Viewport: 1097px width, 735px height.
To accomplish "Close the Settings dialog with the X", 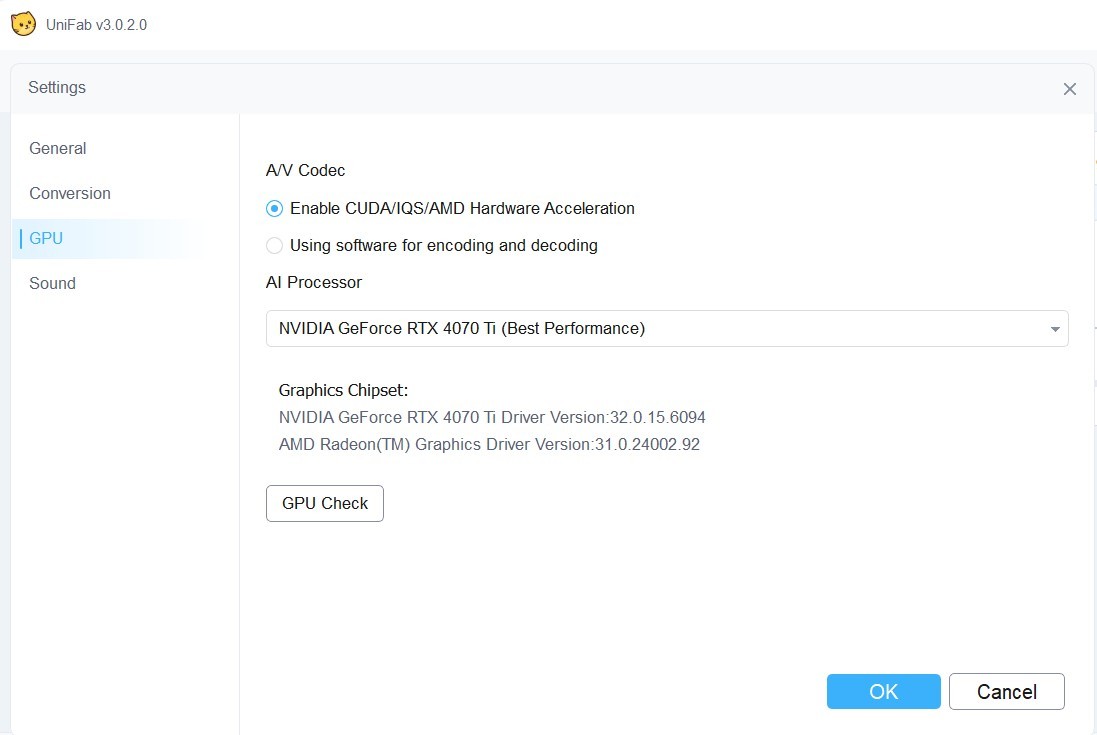I will click(x=1069, y=89).
